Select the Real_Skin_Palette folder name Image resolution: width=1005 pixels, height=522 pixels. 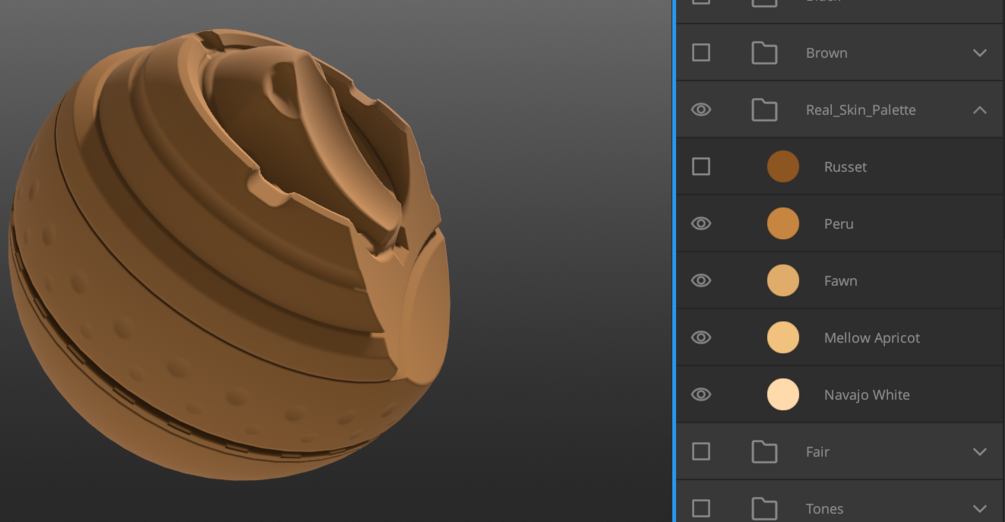coord(861,110)
